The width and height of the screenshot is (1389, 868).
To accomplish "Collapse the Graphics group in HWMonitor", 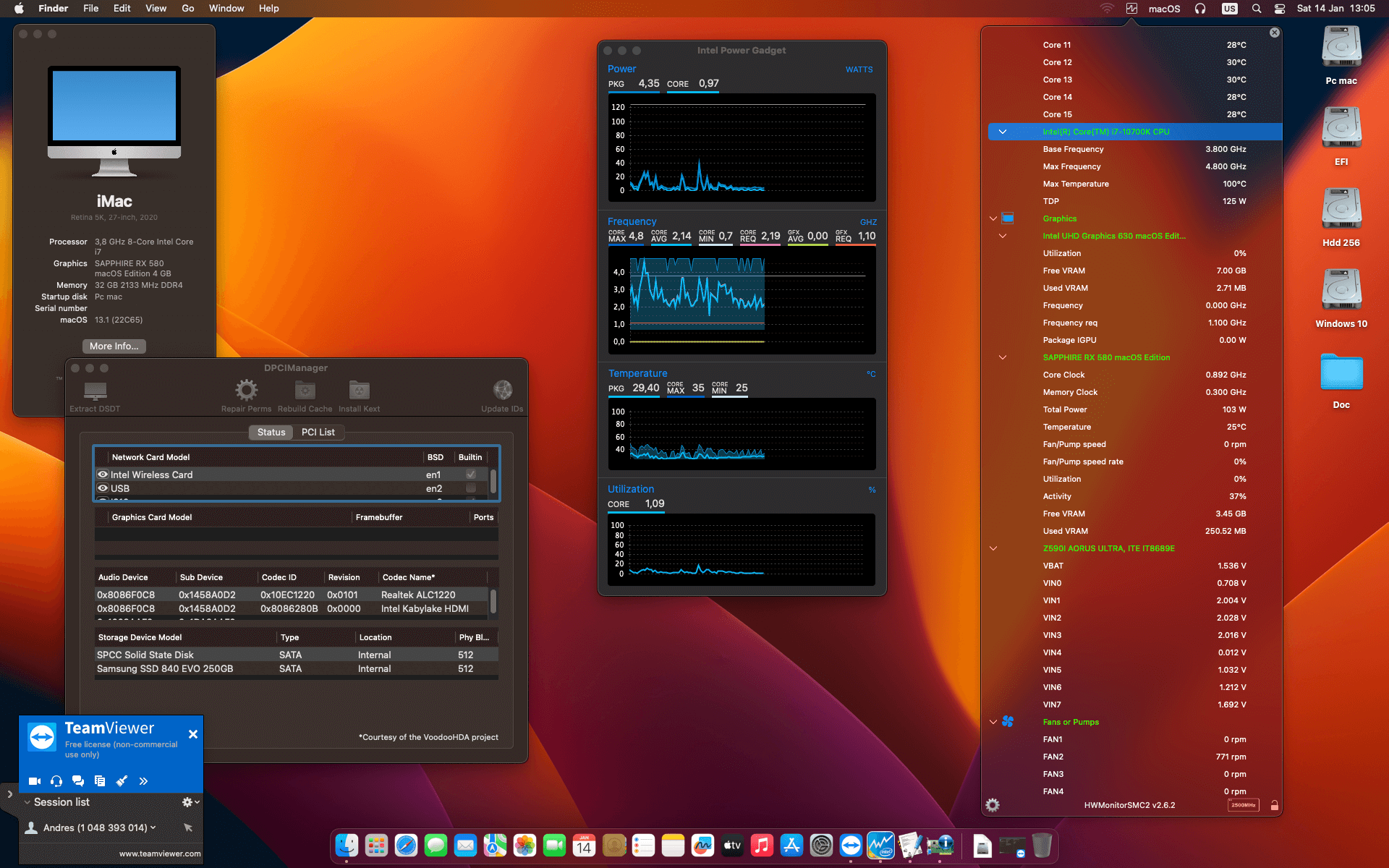I will tap(993, 218).
